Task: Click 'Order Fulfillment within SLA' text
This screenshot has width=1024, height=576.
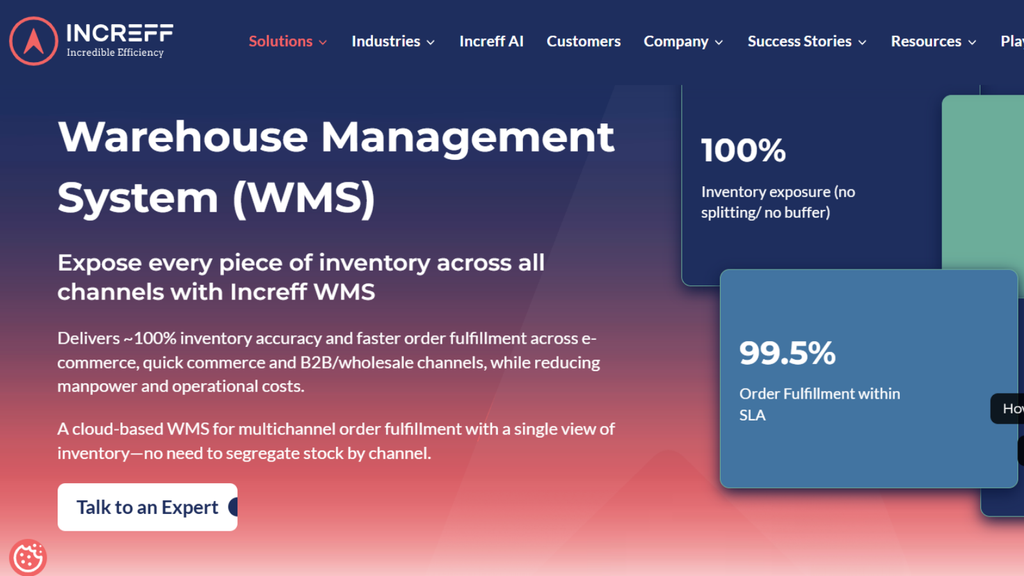Action: (x=820, y=404)
